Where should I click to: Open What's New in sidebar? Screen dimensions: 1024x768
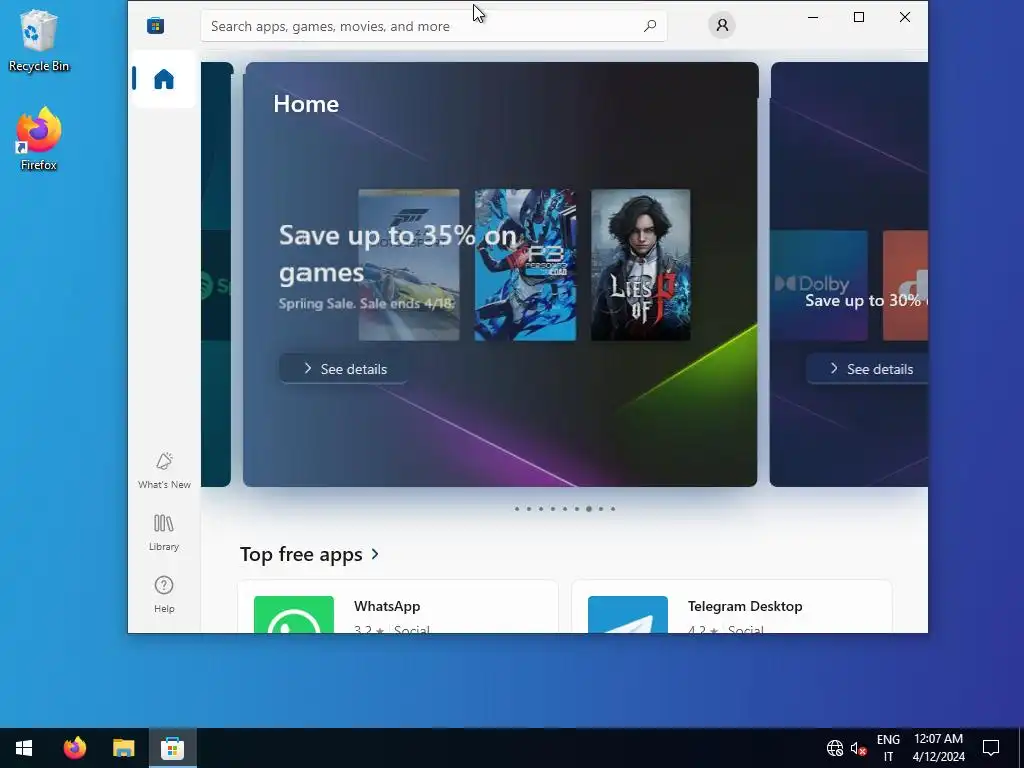click(x=164, y=470)
